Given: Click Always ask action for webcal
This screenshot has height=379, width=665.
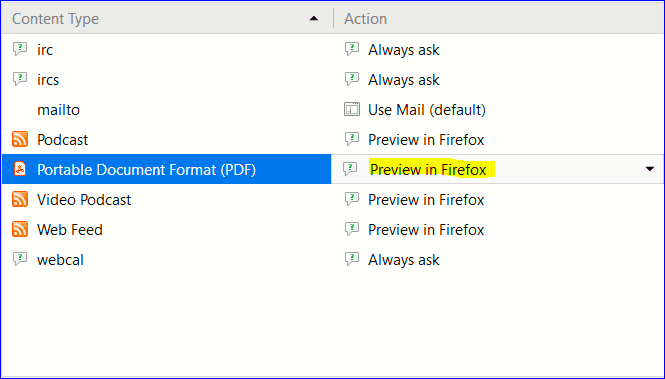Looking at the screenshot, I should point(403,260).
